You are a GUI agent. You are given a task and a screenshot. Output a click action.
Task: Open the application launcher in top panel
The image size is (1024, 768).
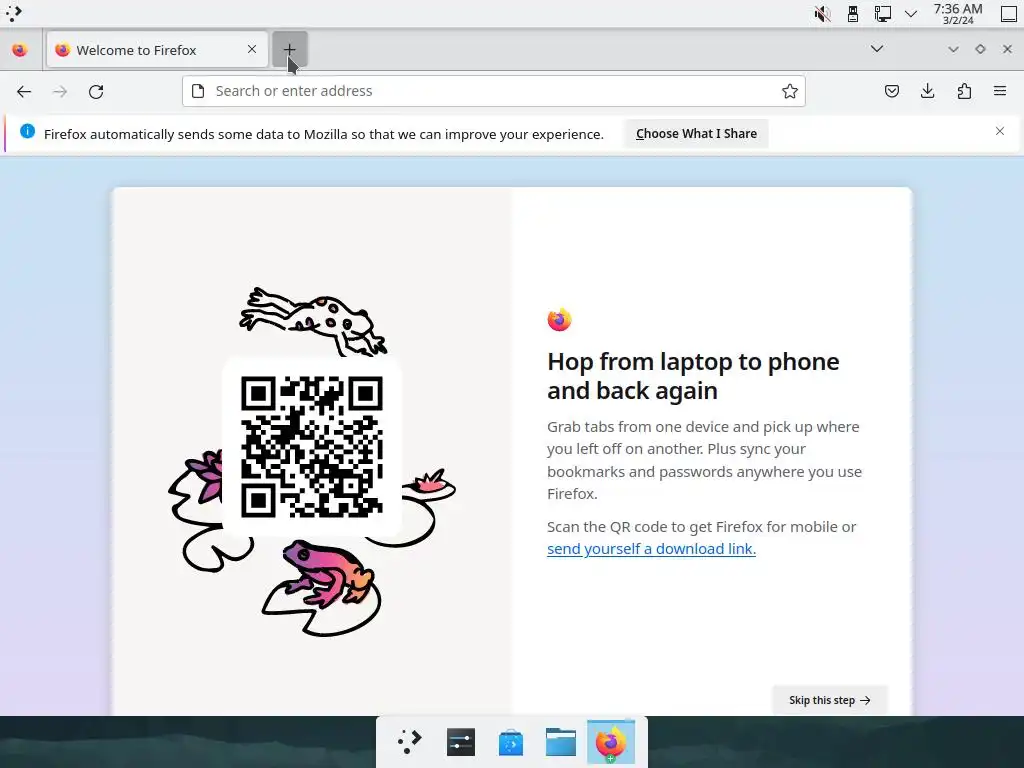[x=14, y=13]
